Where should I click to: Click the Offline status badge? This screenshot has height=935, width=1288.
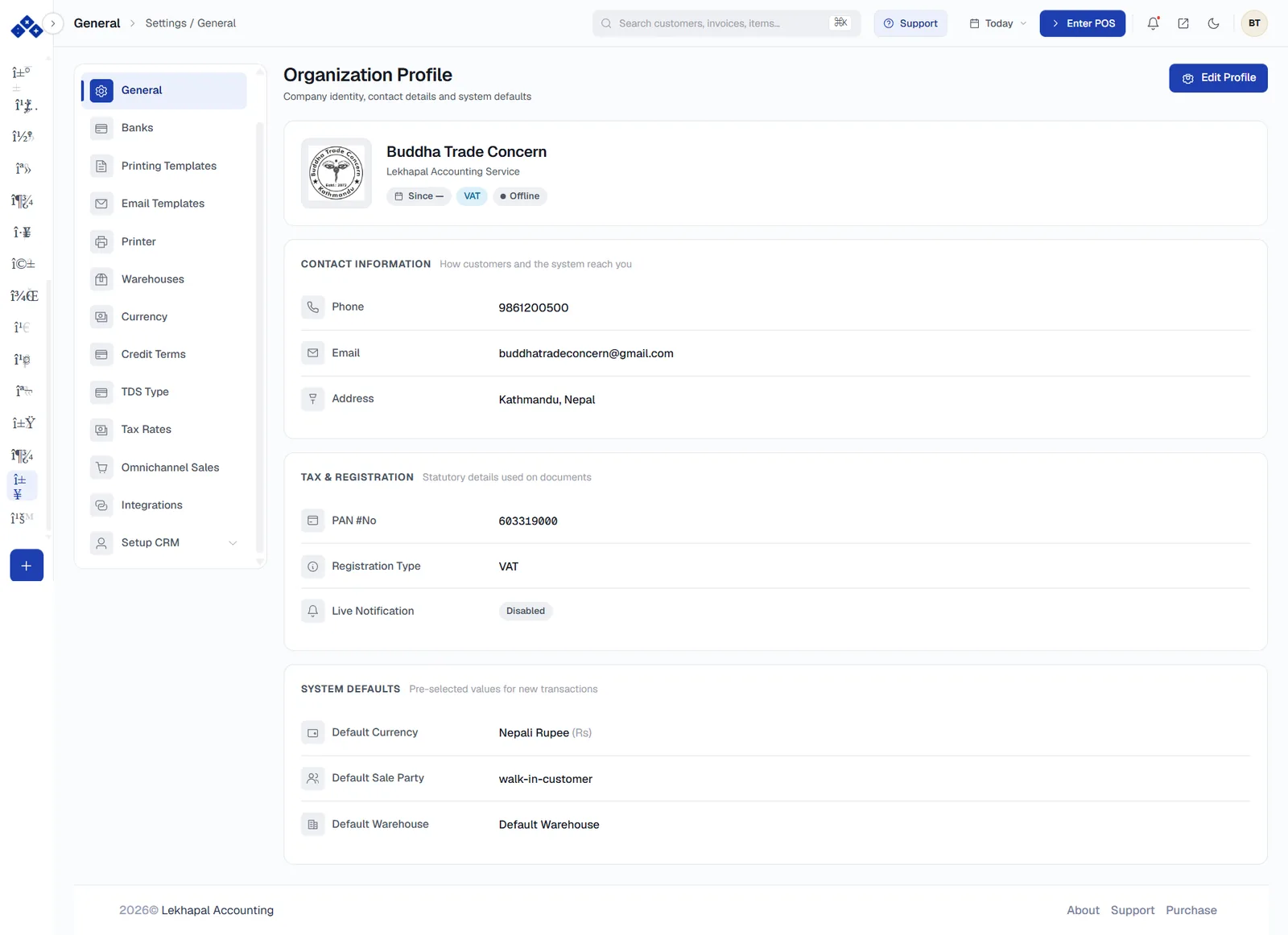point(519,196)
